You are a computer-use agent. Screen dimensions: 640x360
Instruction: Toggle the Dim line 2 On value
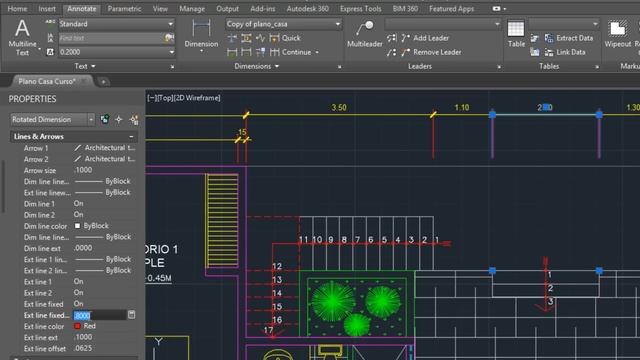pyautogui.click(x=78, y=214)
